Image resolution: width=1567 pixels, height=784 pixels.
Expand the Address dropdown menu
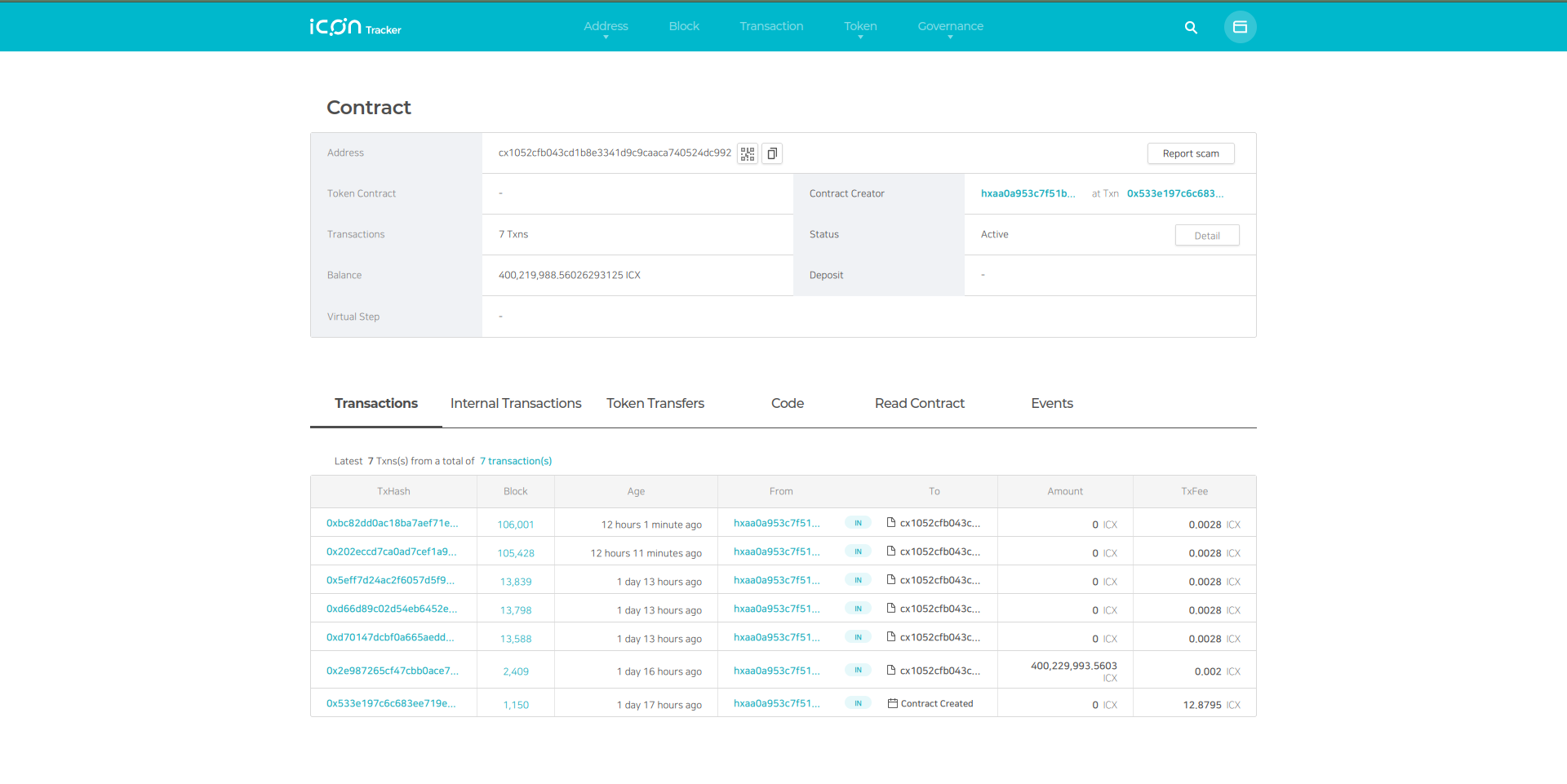pyautogui.click(x=606, y=27)
